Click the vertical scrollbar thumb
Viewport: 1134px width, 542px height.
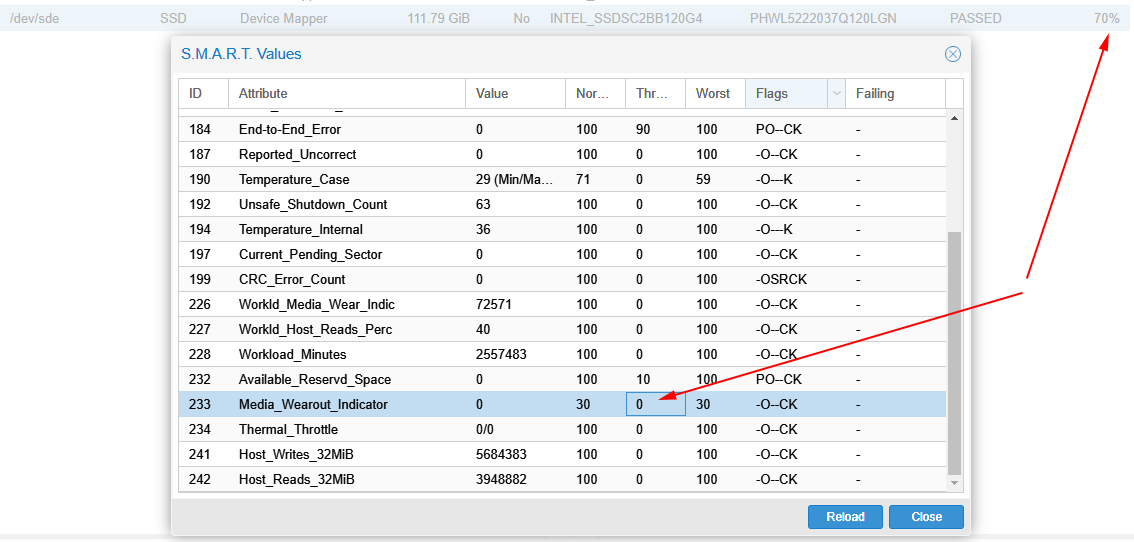click(953, 352)
